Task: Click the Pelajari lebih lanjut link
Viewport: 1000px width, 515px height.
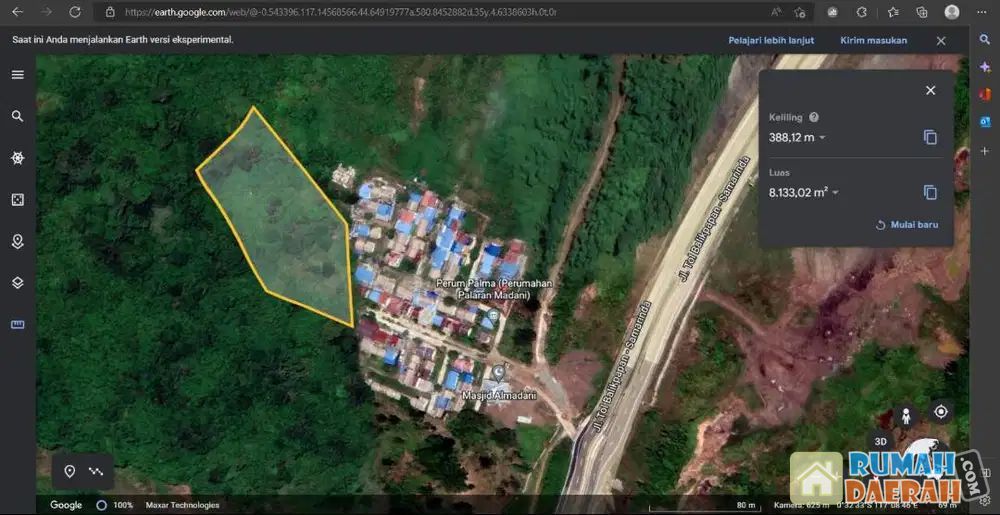Action: point(771,41)
